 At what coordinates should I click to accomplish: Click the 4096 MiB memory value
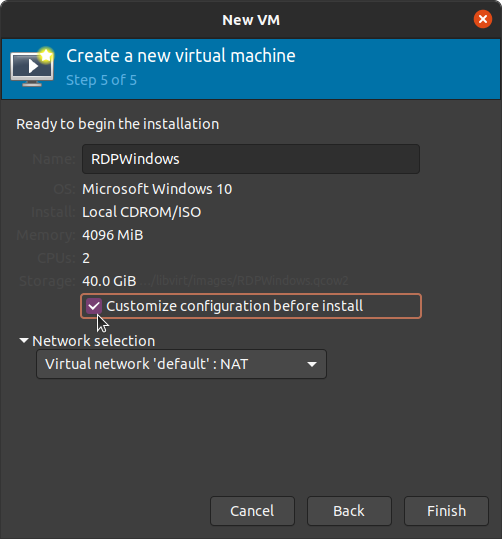click(x=113, y=235)
